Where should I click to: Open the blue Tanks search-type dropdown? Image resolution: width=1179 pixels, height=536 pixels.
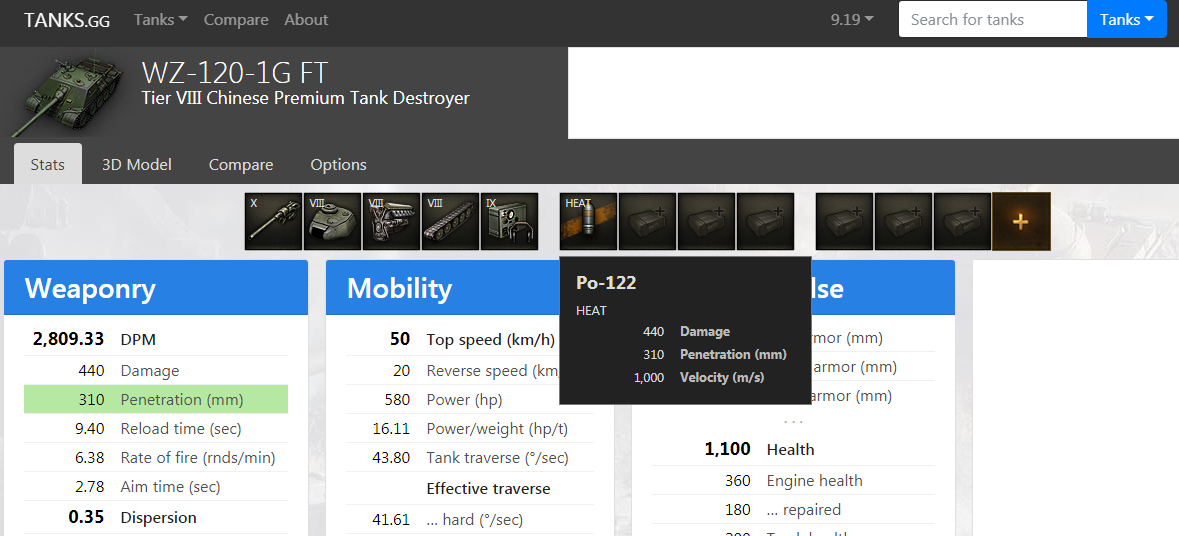[x=1127, y=19]
